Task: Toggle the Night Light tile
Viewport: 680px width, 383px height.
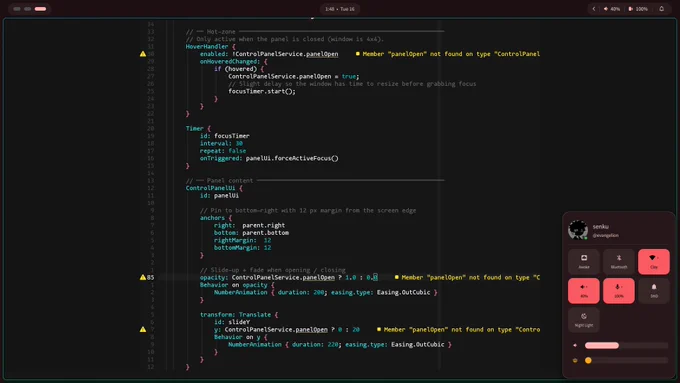Action: pos(584,320)
